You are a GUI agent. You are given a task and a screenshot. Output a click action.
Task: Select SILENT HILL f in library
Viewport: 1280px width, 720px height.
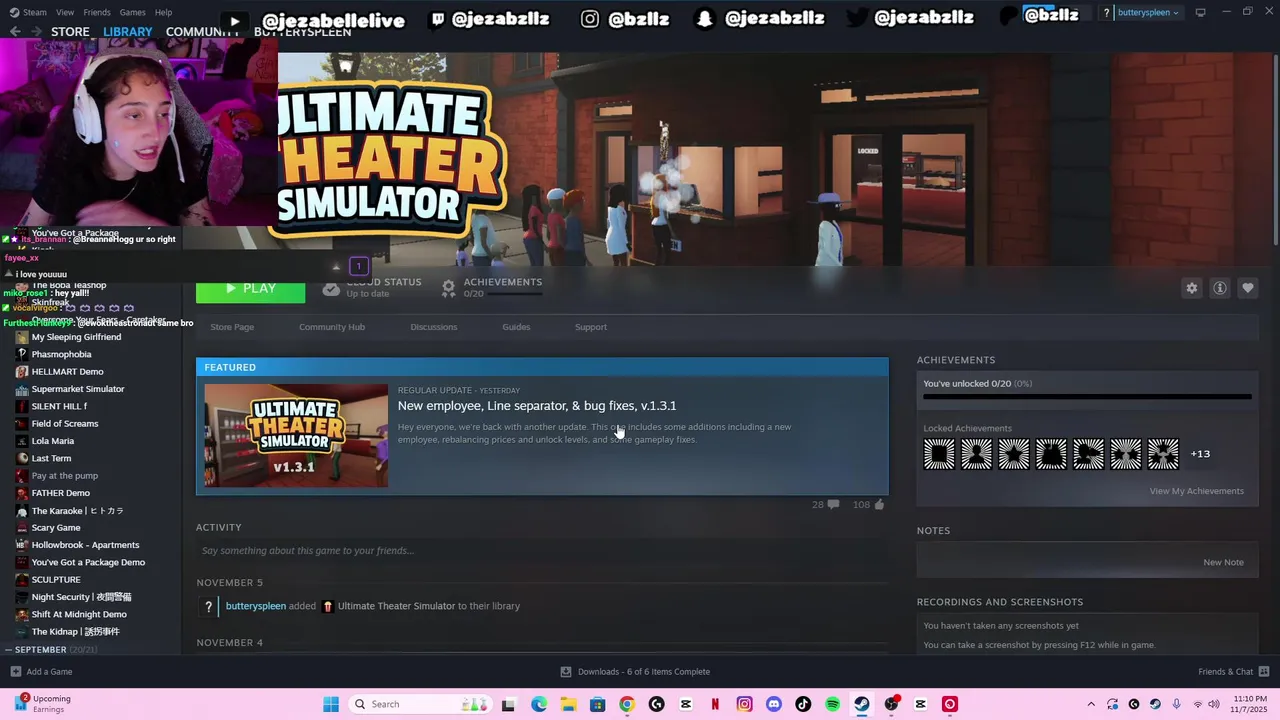pos(59,406)
